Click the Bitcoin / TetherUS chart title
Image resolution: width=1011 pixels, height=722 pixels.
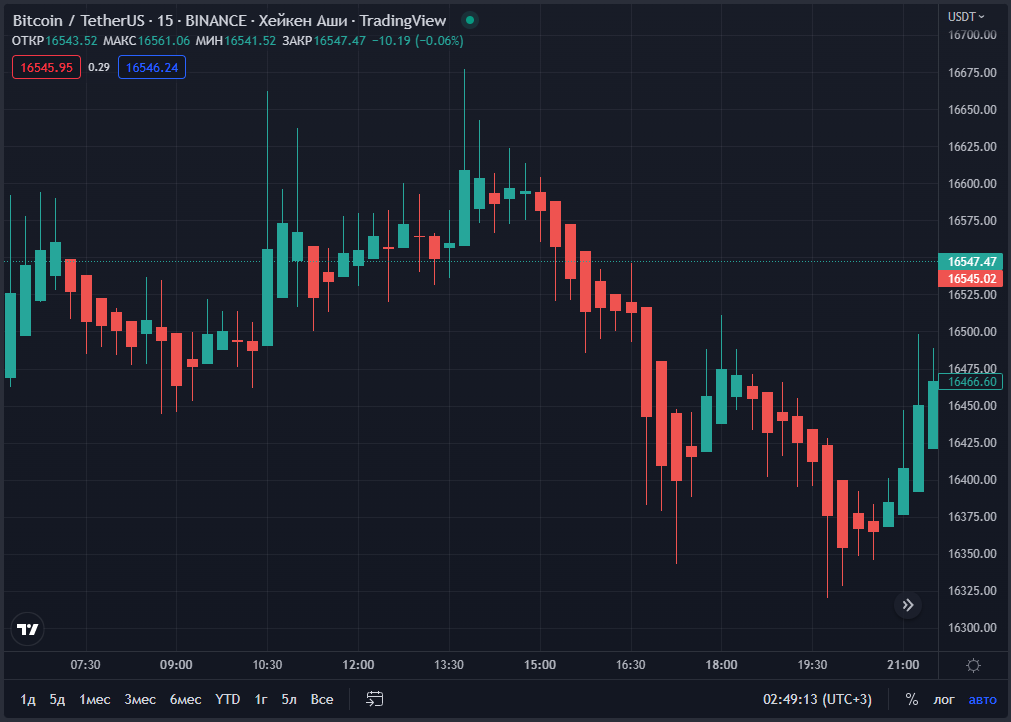[x=79, y=21]
